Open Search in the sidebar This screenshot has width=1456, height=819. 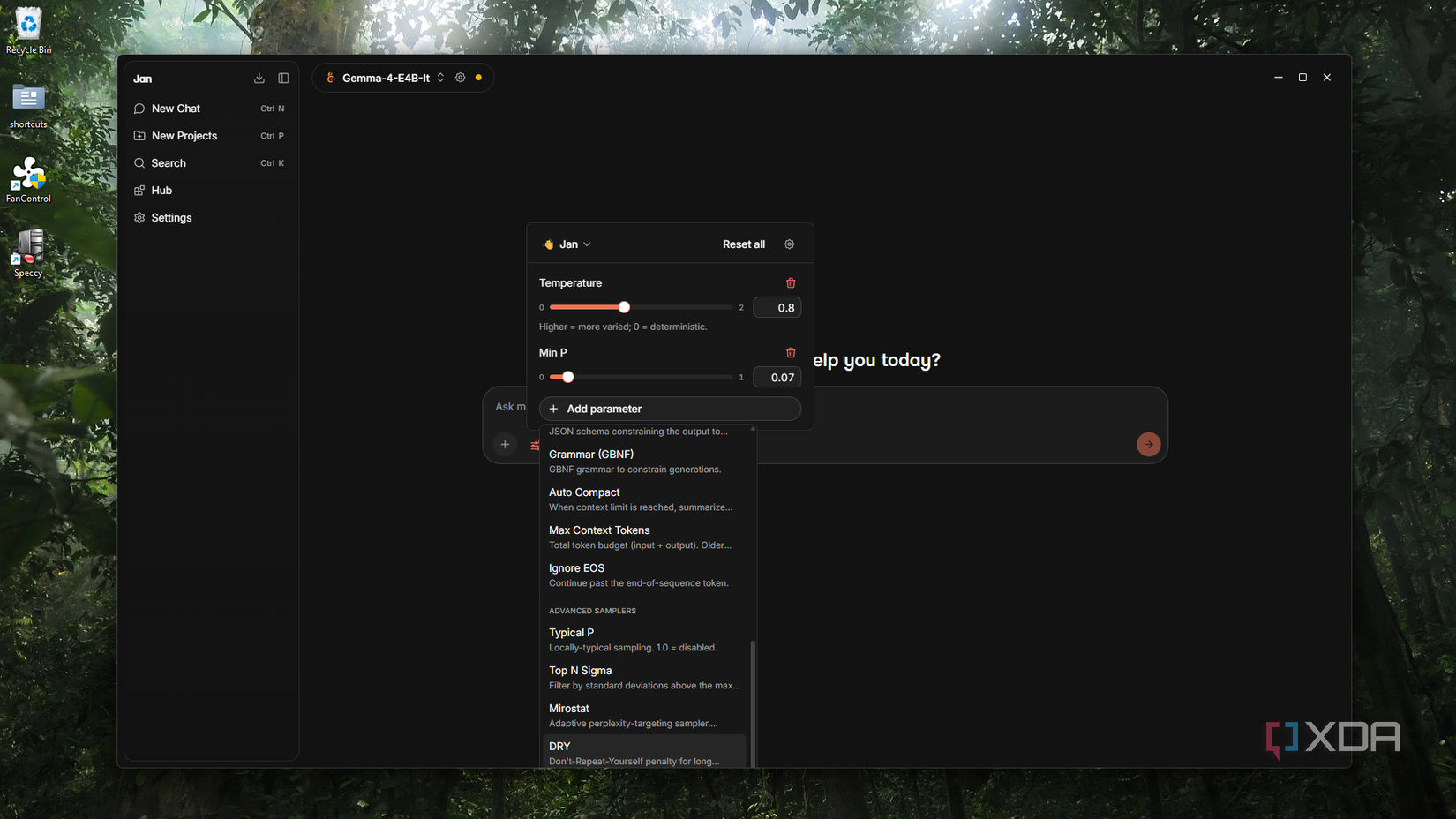(x=210, y=163)
